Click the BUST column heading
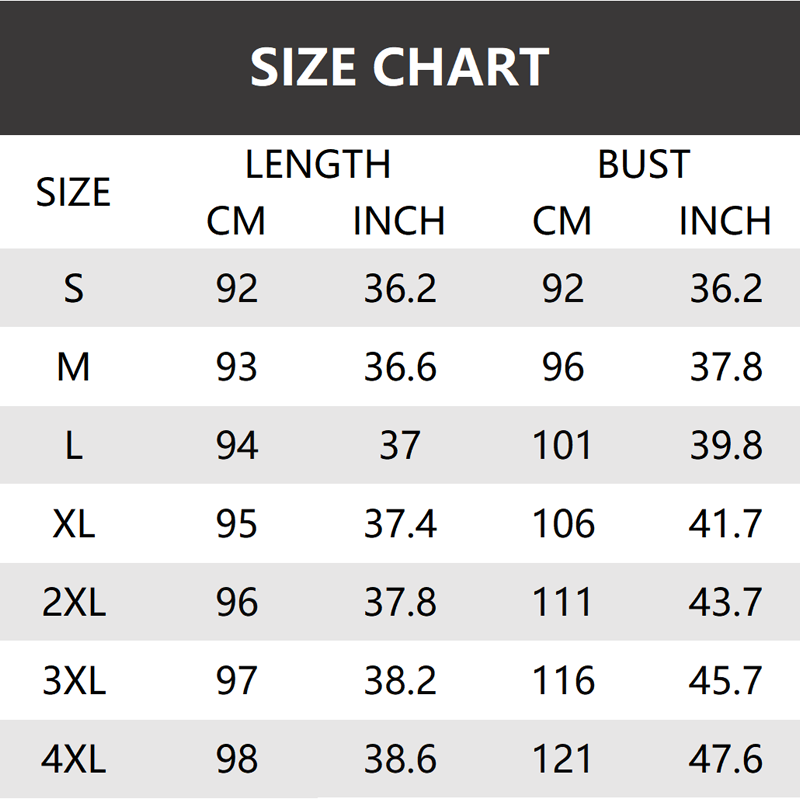 644,164
